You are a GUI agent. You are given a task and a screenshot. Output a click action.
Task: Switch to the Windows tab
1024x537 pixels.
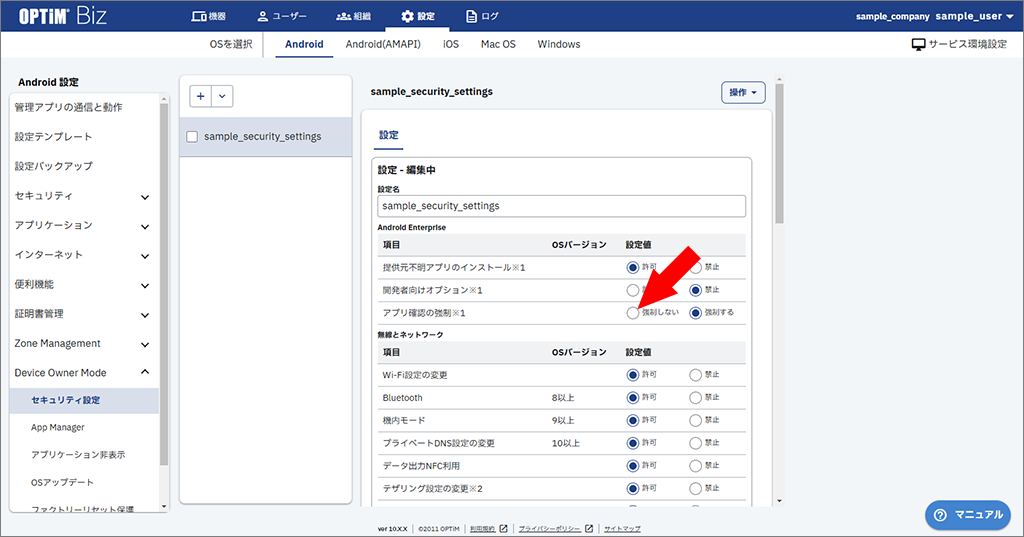click(558, 44)
